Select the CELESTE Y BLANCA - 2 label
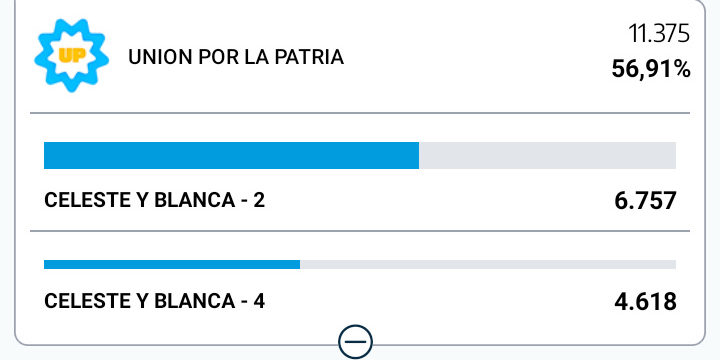The width and height of the screenshot is (720, 360). point(155,200)
